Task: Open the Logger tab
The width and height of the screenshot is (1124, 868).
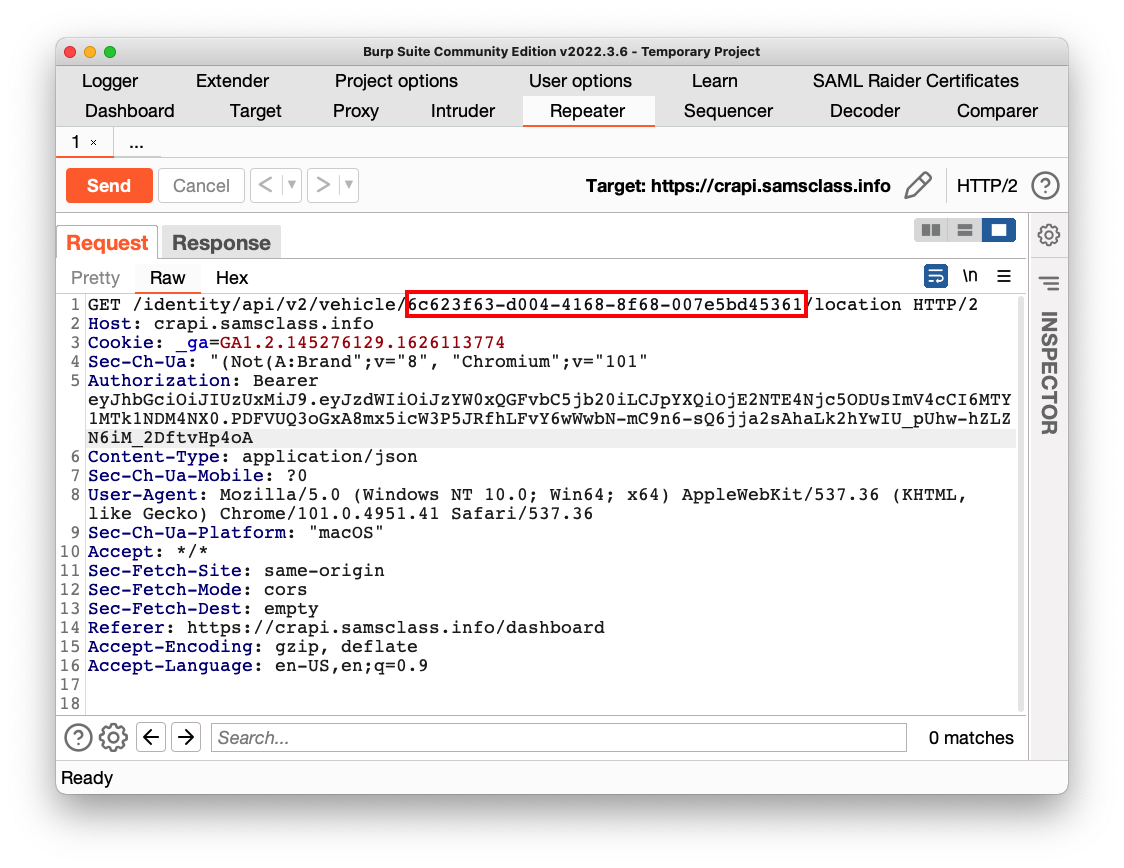Action: pyautogui.click(x=110, y=81)
